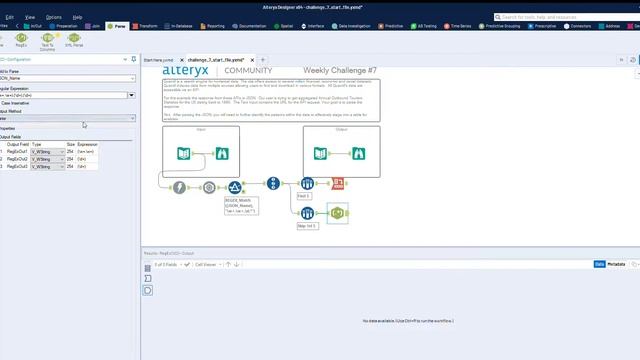Select the Text To Columns tool
Image resolution: width=640 pixels, height=360 pixels.
point(47,42)
